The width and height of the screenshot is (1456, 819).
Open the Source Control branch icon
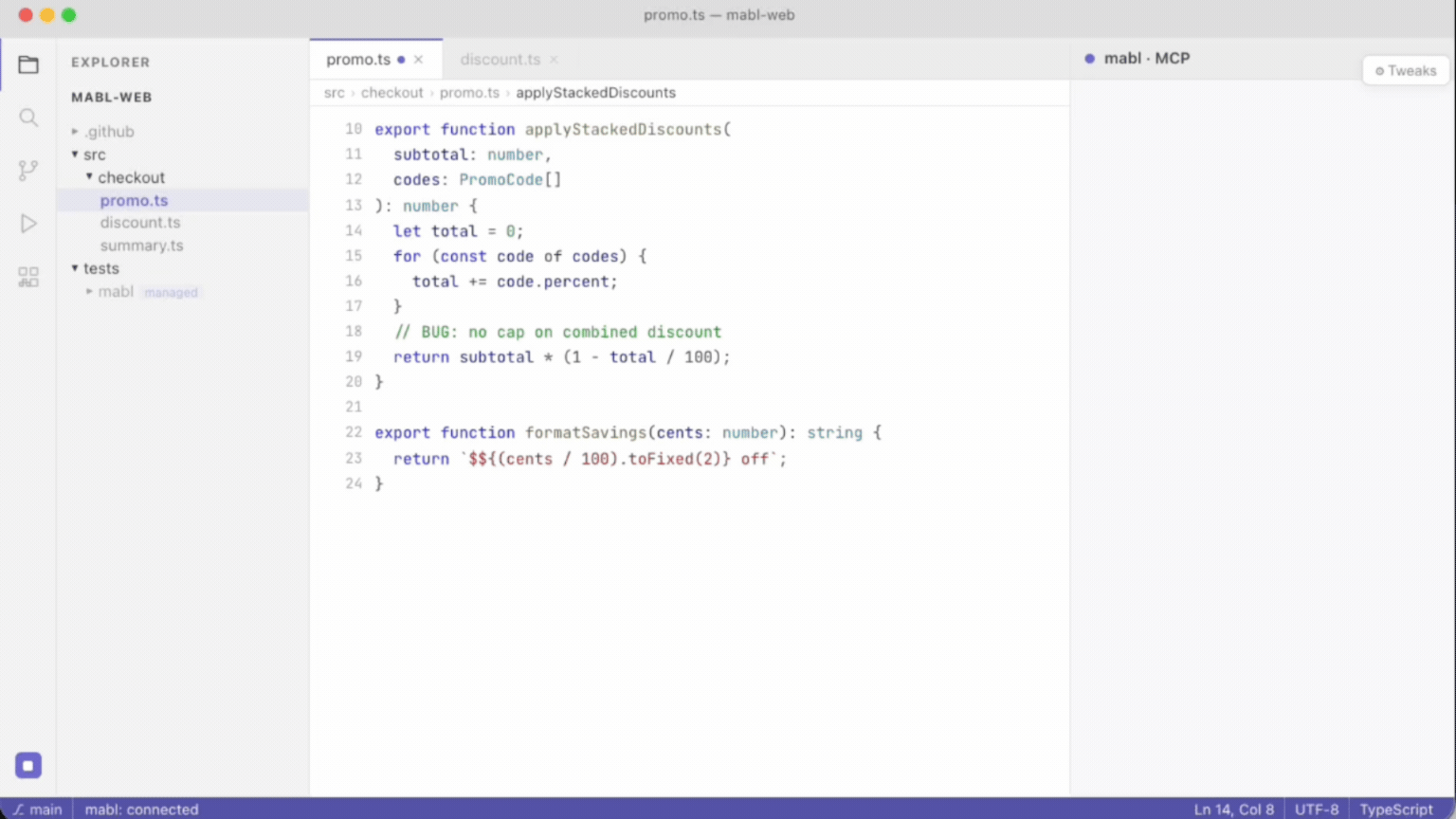pos(28,171)
